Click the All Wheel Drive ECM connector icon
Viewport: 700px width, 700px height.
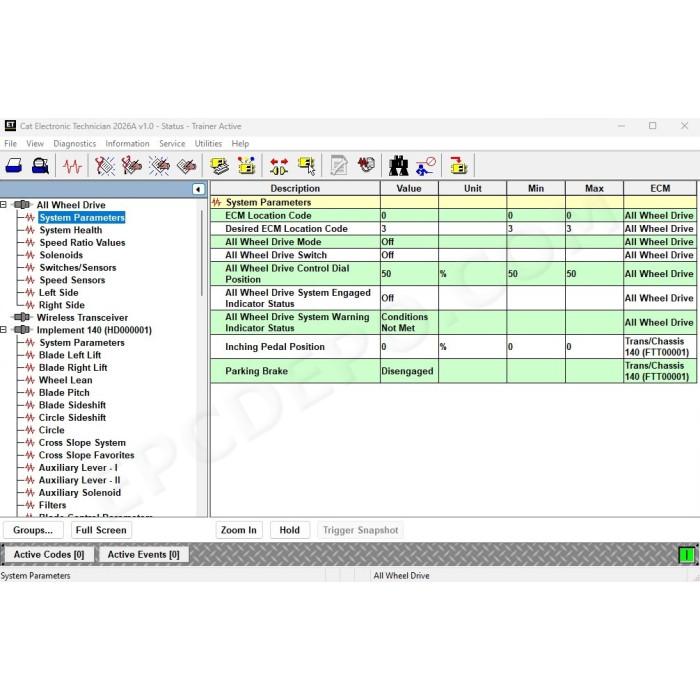point(21,204)
